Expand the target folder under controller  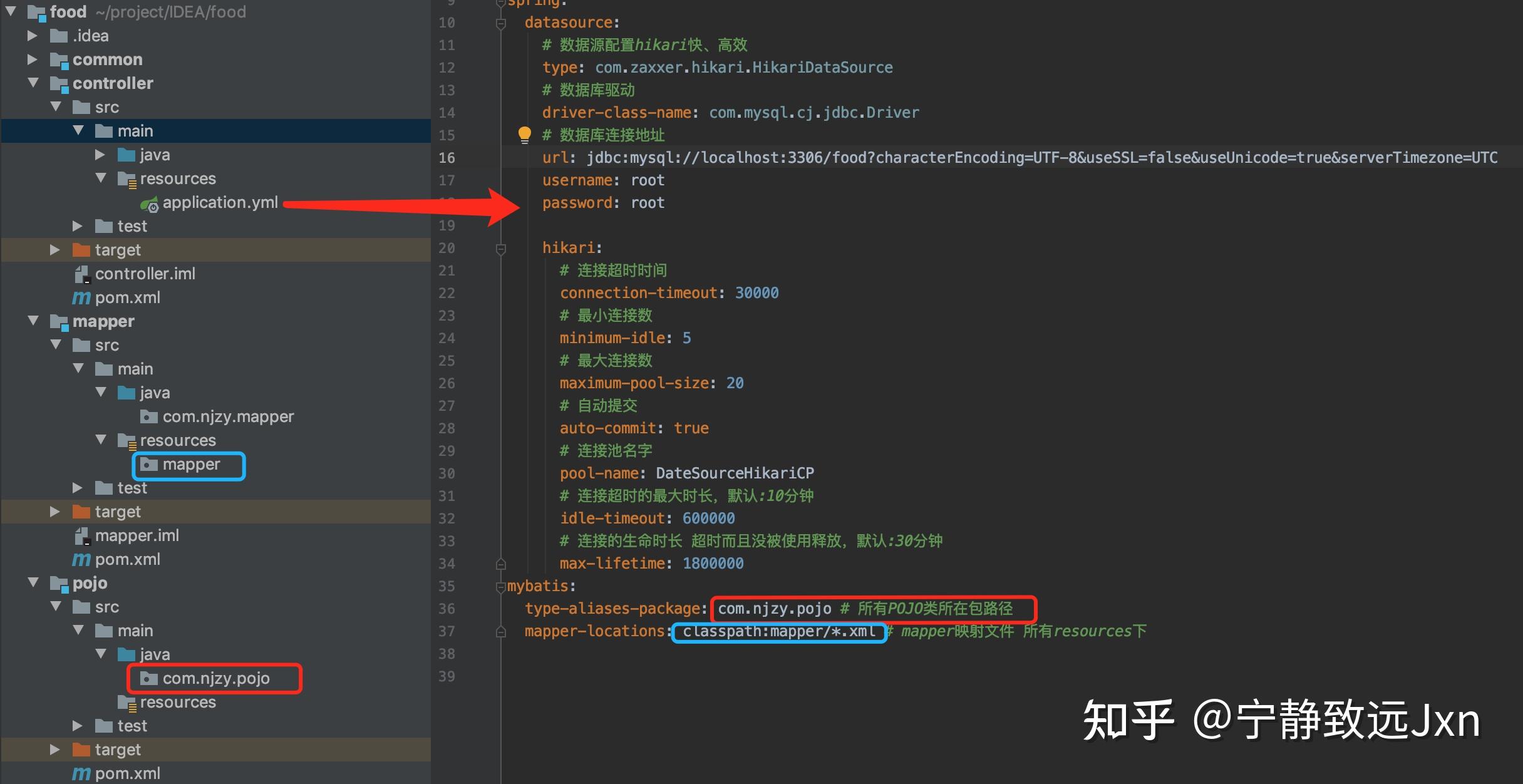coord(54,250)
